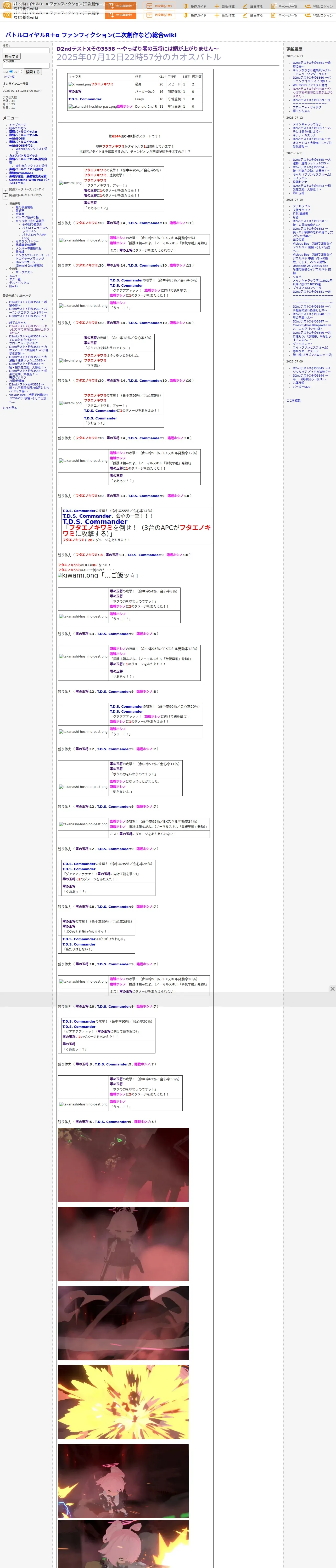
Task: Open T.D.S. Commander link in character table
Action: coord(85,99)
